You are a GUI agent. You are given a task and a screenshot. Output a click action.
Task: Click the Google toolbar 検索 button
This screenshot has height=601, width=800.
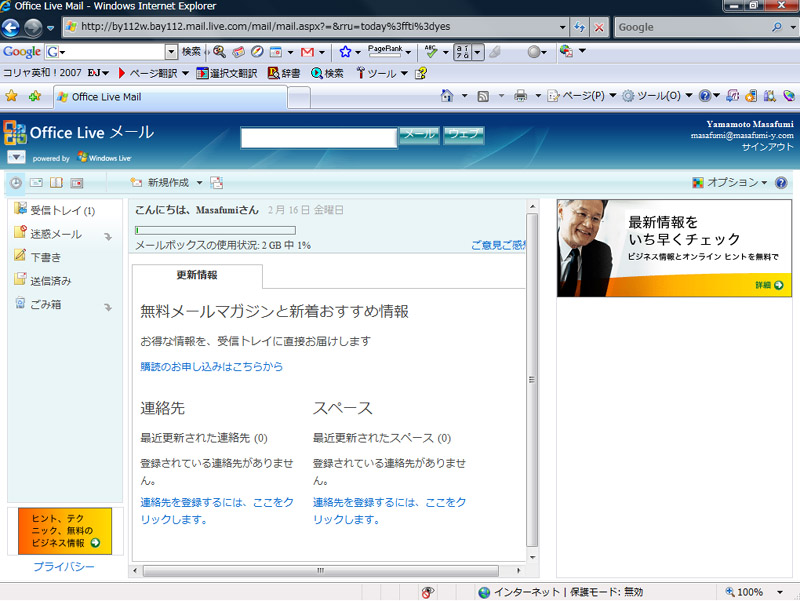(x=191, y=52)
